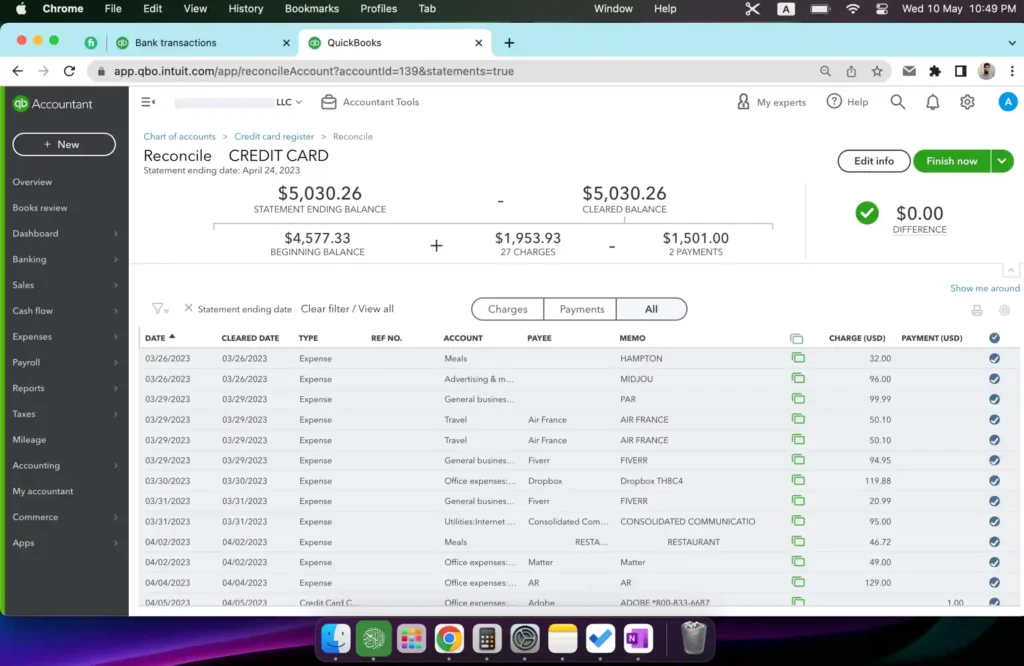
Task: Open Chrome extensions puzzle icon
Action: 935,71
